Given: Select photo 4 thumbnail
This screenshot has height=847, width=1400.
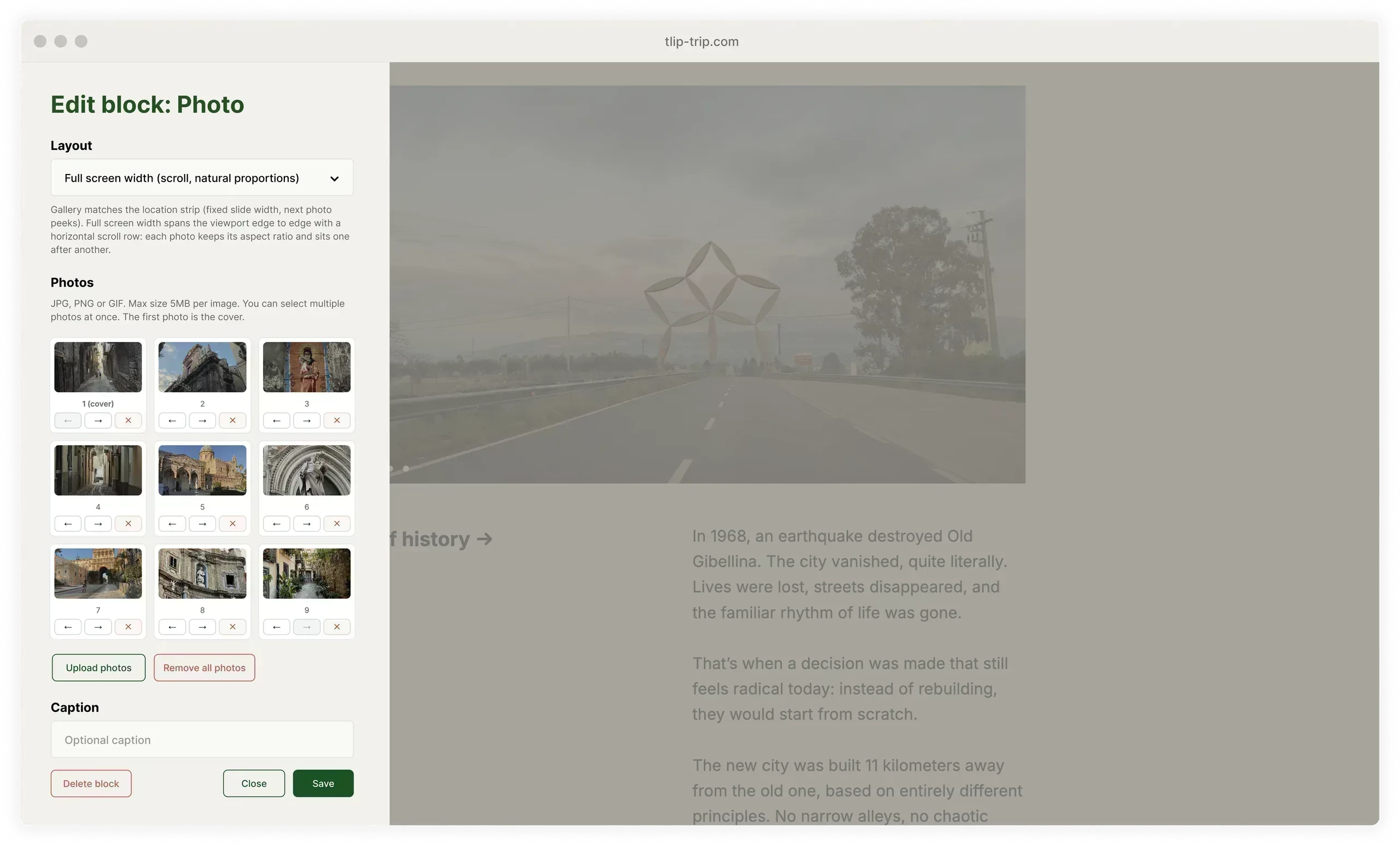Looking at the screenshot, I should click(98, 470).
